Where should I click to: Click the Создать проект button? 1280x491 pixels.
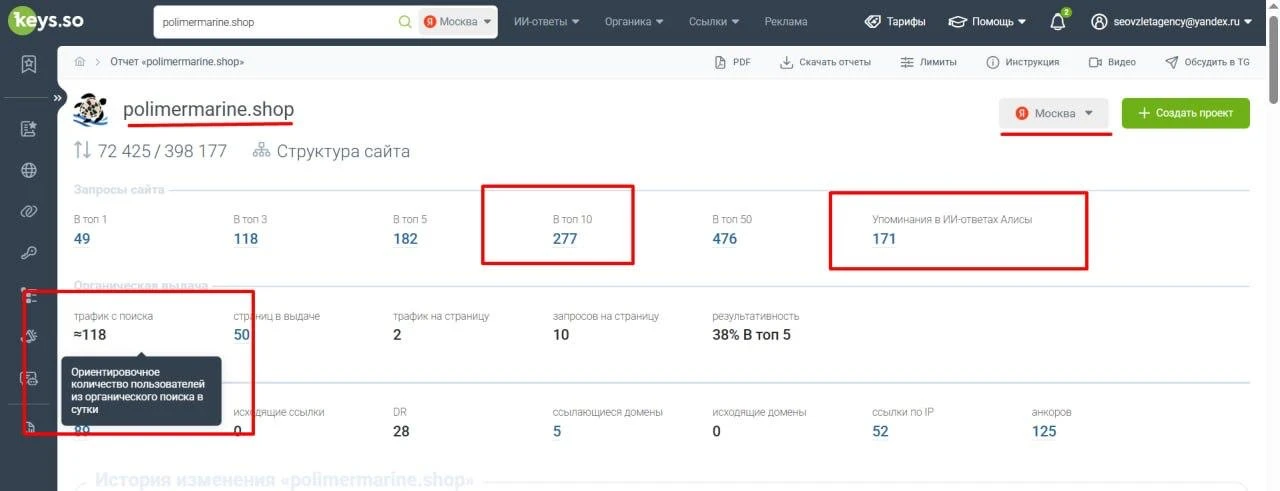pos(1186,113)
